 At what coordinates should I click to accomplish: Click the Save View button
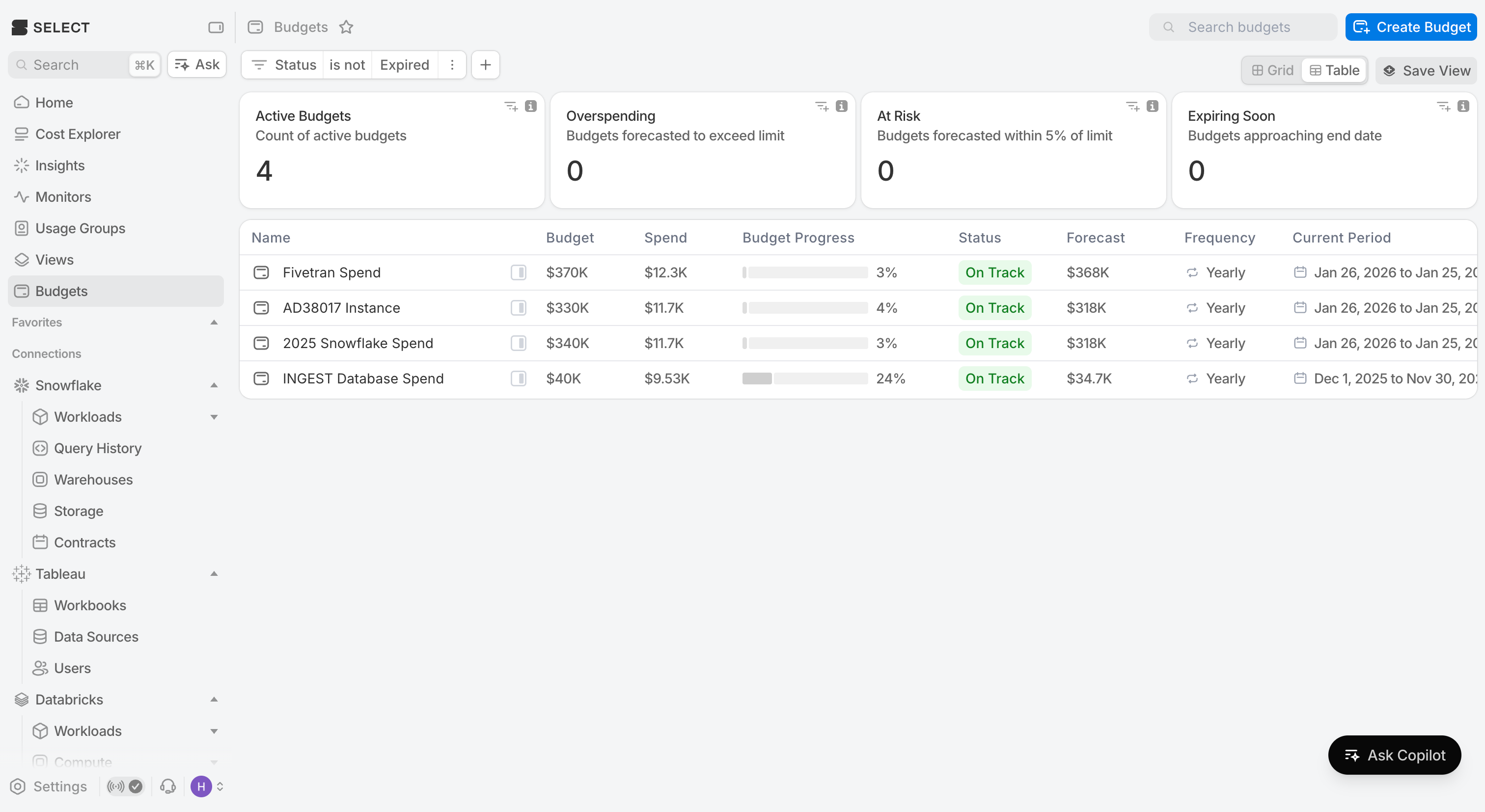[1426, 70]
